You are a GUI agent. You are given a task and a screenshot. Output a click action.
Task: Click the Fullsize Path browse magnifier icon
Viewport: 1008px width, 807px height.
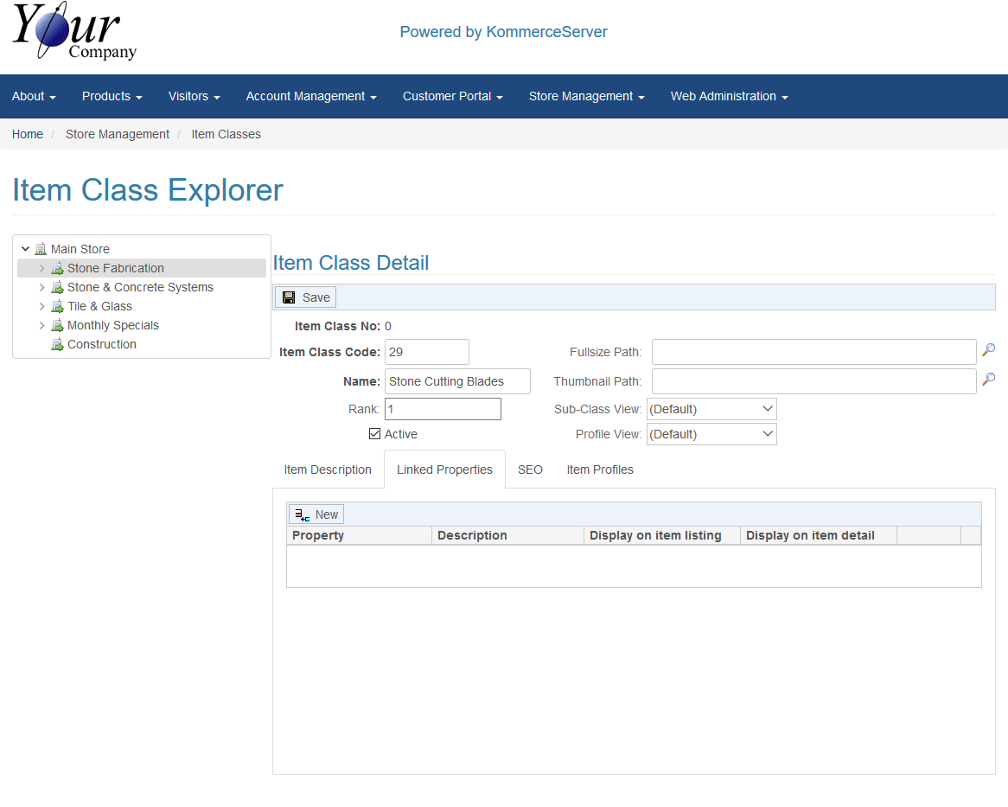[988, 351]
